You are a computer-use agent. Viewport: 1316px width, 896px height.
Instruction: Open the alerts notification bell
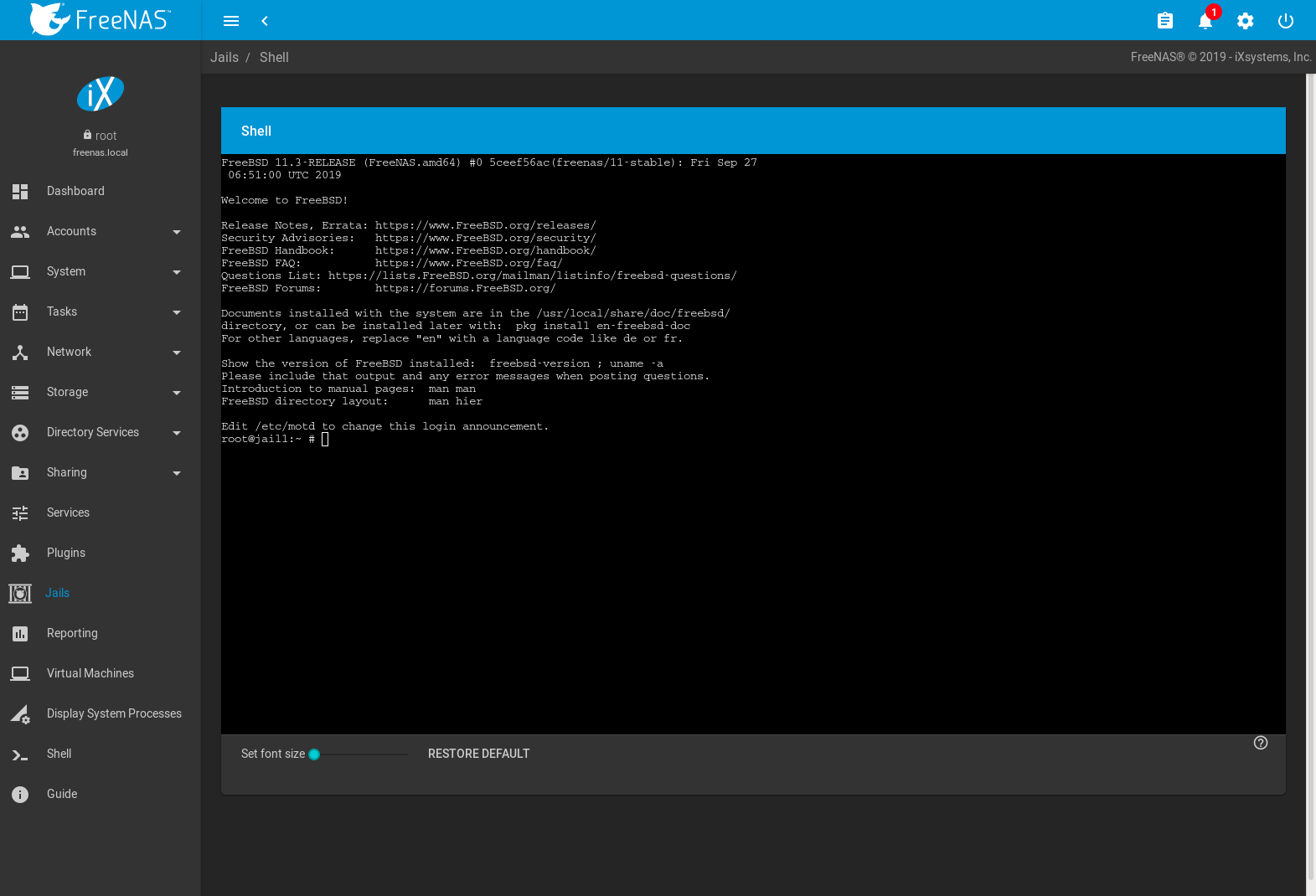click(1205, 21)
